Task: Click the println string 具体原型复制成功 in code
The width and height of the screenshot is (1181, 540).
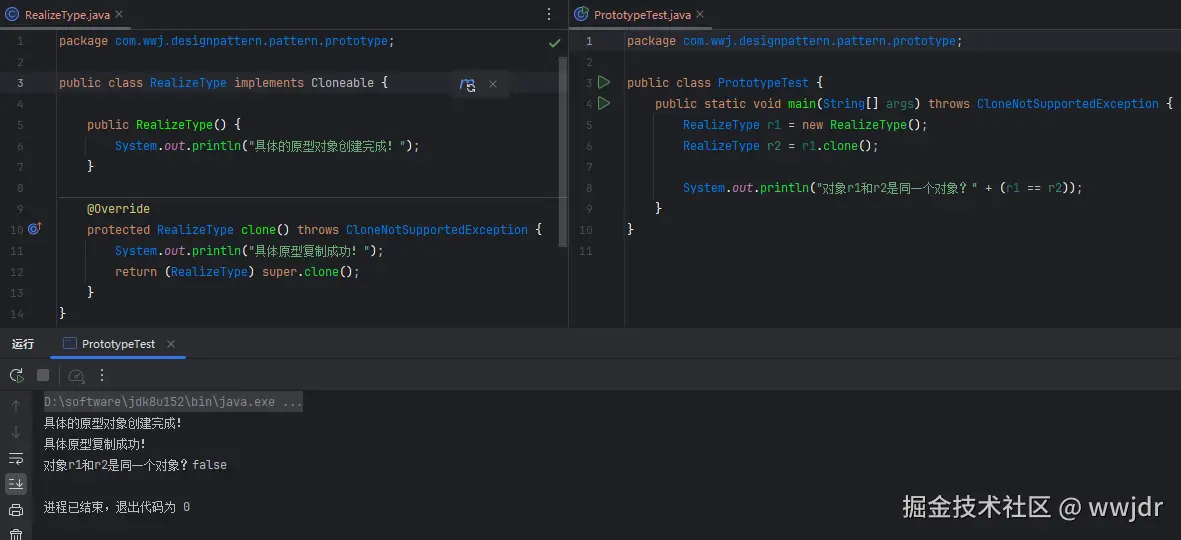Action: click(x=312, y=251)
